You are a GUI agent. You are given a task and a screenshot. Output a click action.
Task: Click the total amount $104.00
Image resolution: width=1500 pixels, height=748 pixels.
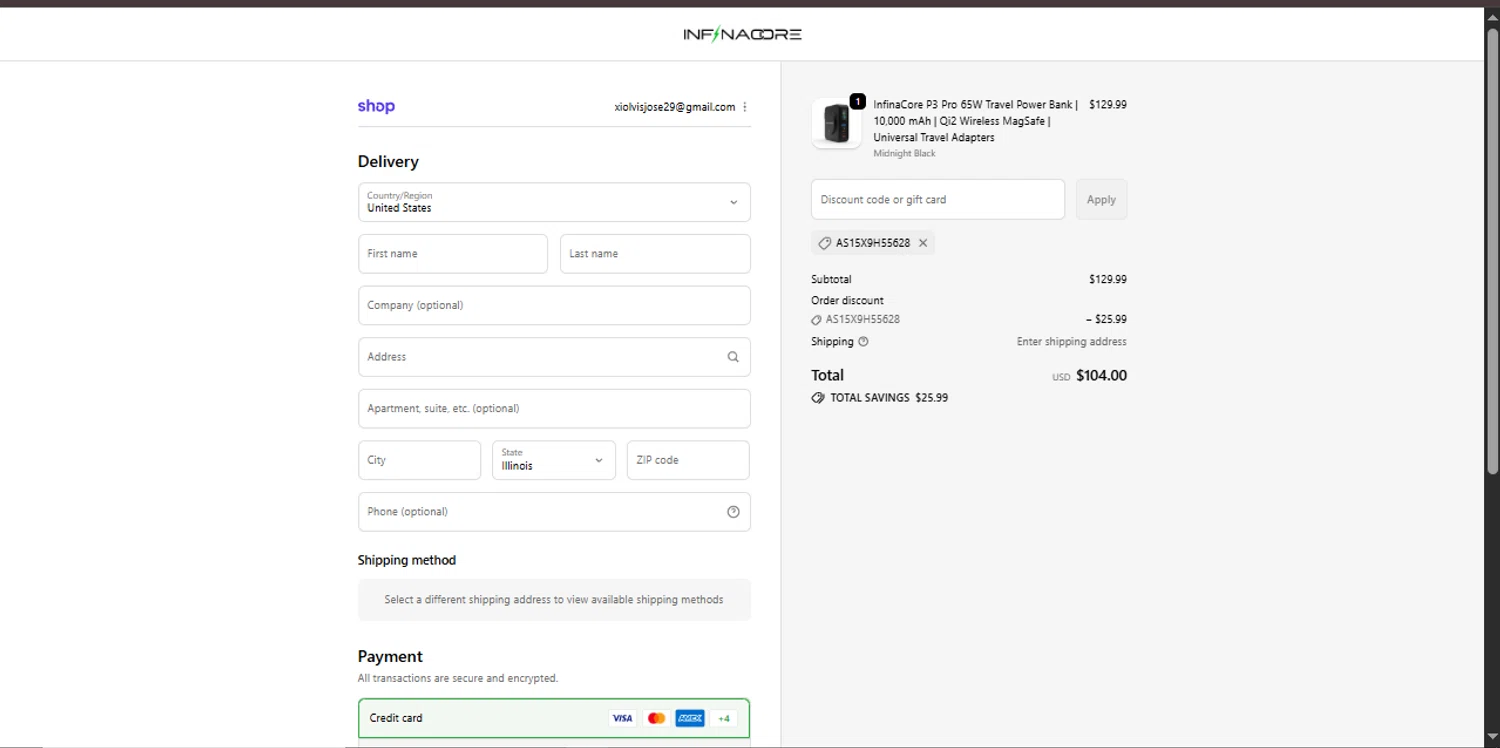pyautogui.click(x=1101, y=376)
